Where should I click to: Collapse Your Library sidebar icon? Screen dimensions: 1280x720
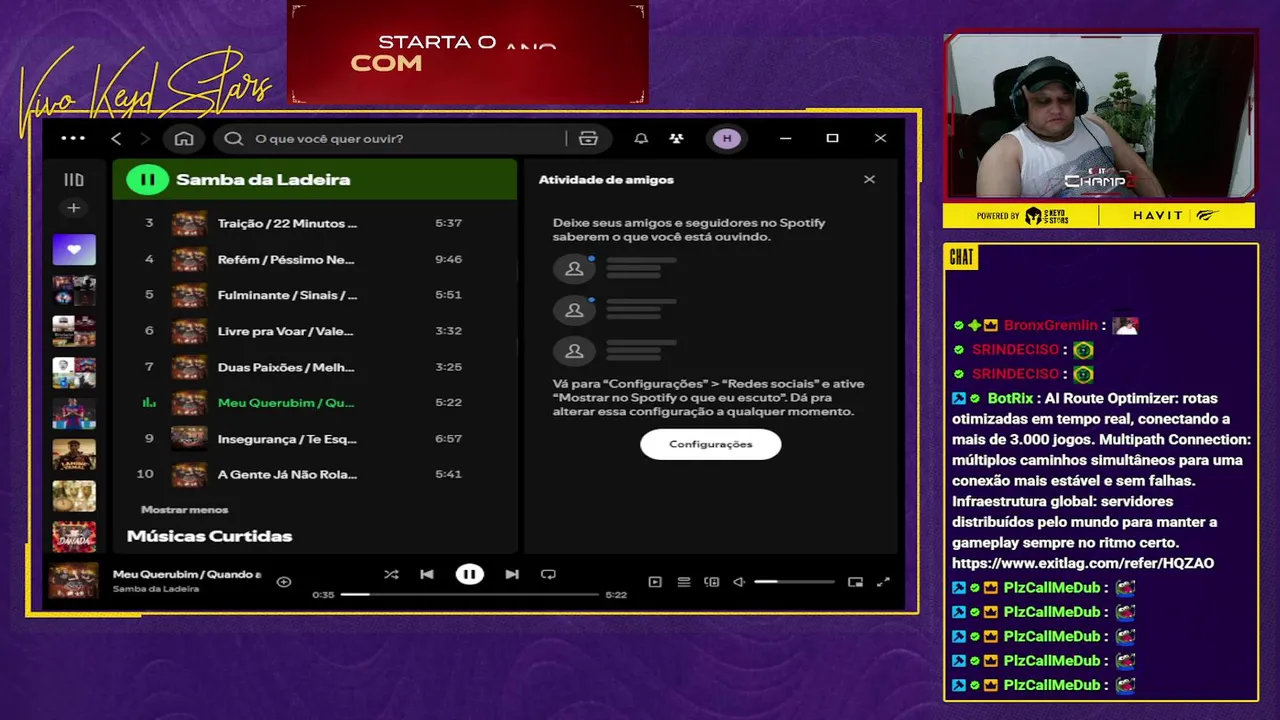74,180
